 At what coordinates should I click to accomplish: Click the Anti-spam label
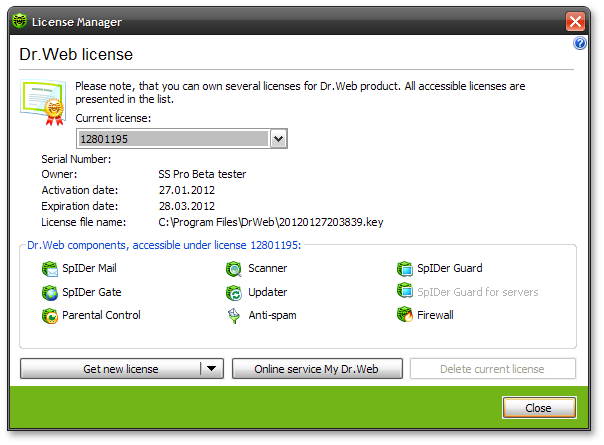(272, 315)
